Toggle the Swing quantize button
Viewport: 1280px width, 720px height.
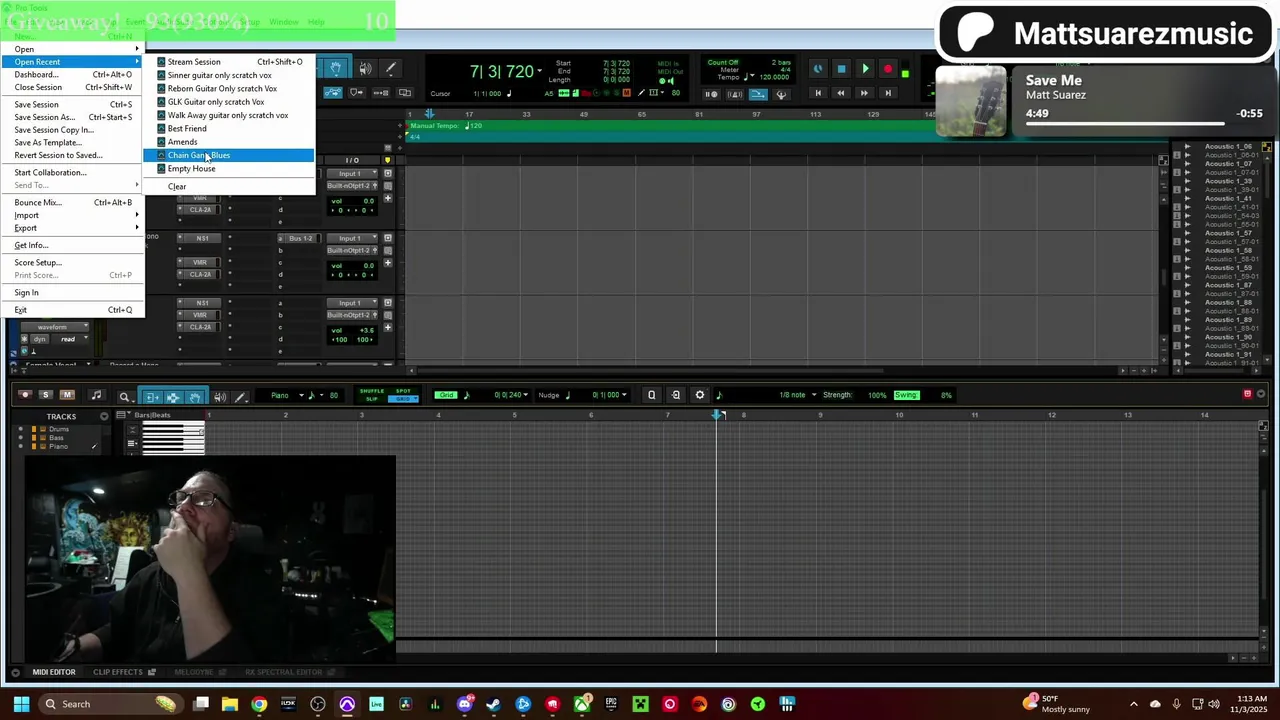[906, 395]
